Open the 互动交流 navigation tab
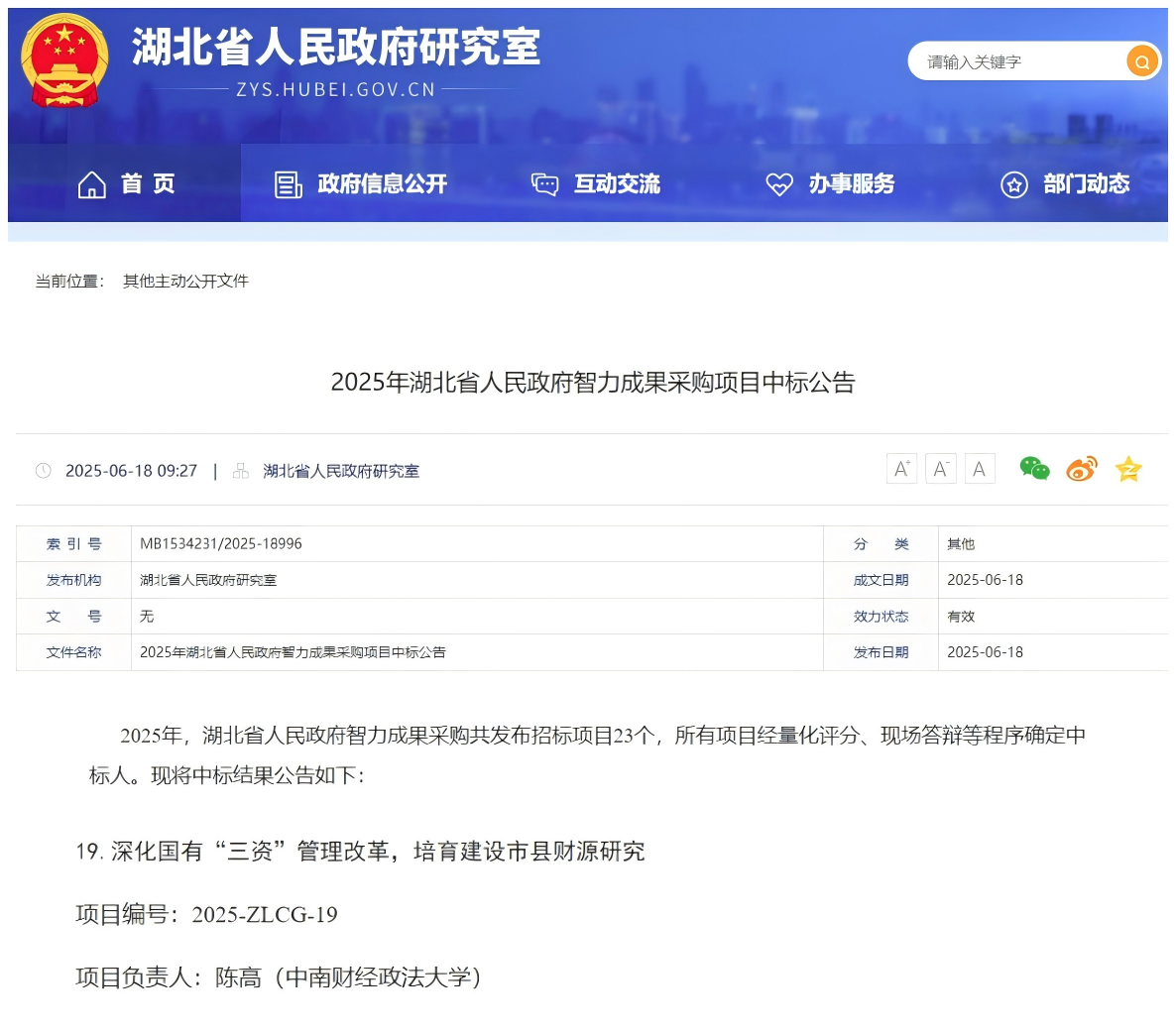Viewport: 1176px width, 1032px height. pos(617,184)
